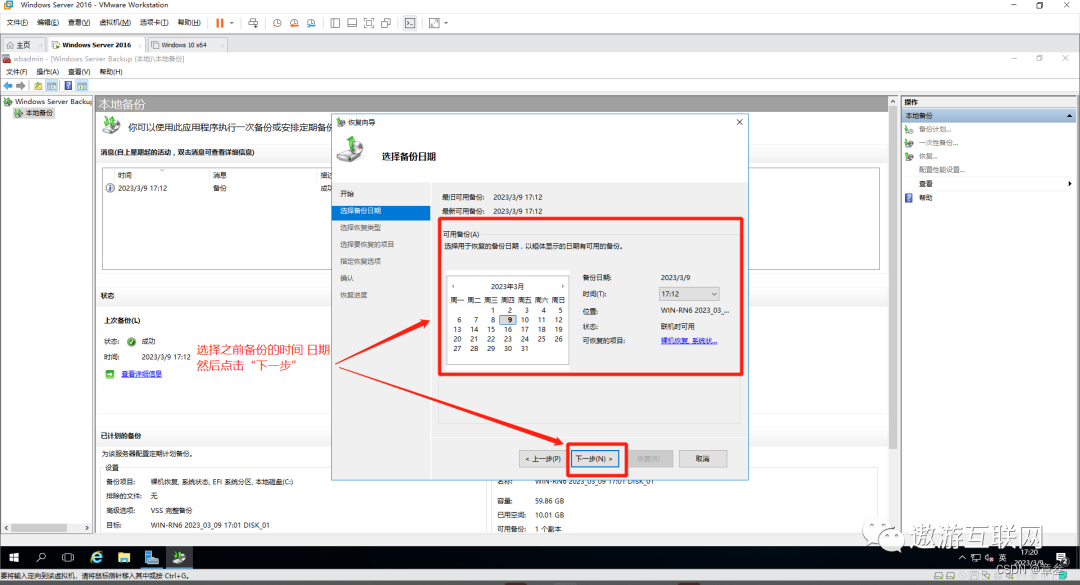Select date 9 in the calendar
Viewport: 1080px width, 585px height.
click(509, 320)
